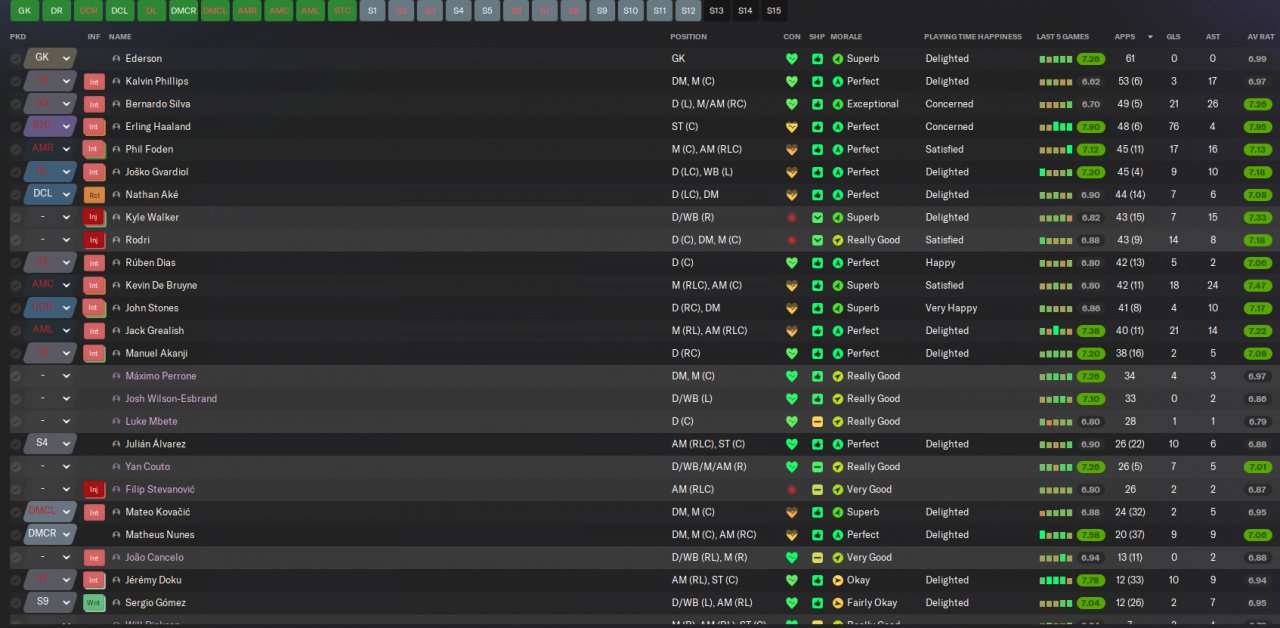Image resolution: width=1280 pixels, height=628 pixels.
Task: Open Erling Haaland's player profile
Action: point(158,127)
